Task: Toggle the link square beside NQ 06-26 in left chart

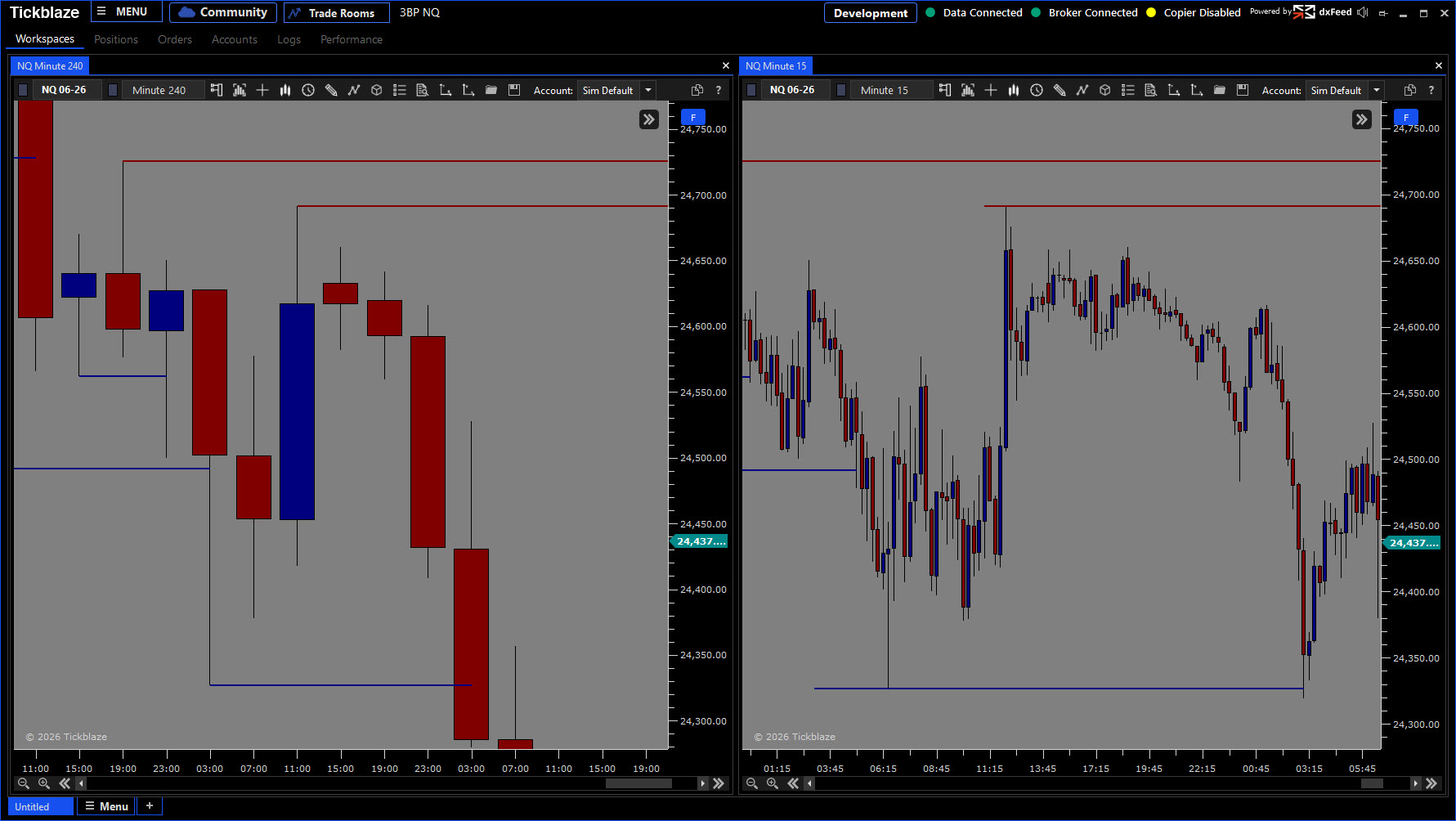Action: 23,90
